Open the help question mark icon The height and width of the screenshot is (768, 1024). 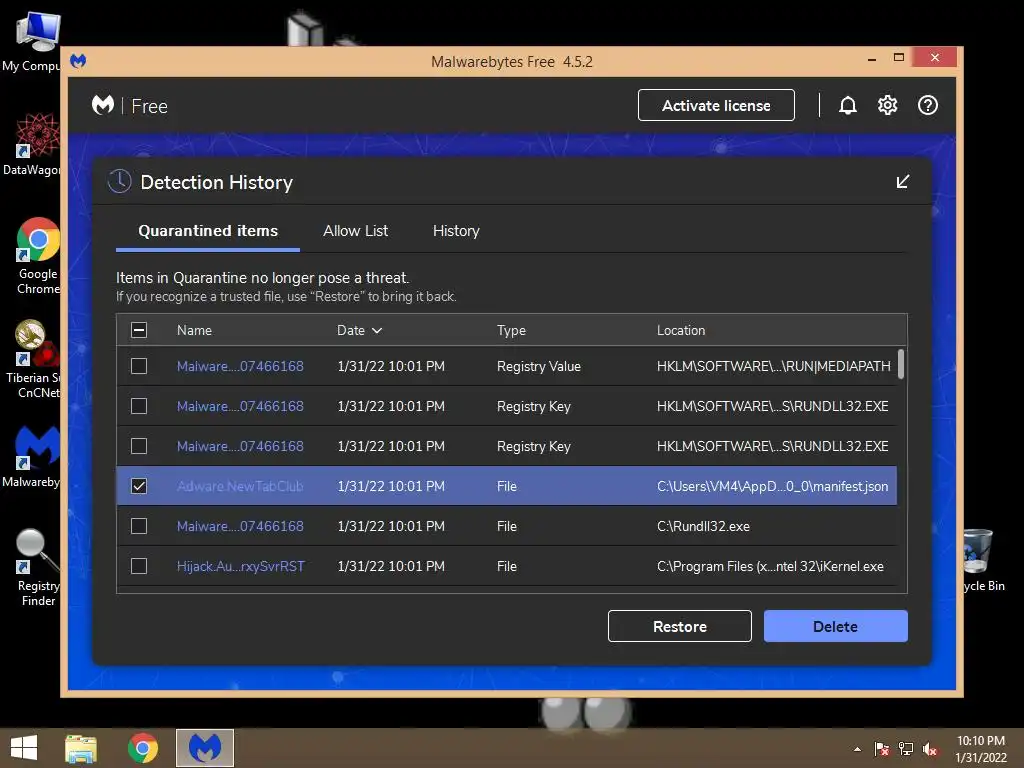point(927,105)
